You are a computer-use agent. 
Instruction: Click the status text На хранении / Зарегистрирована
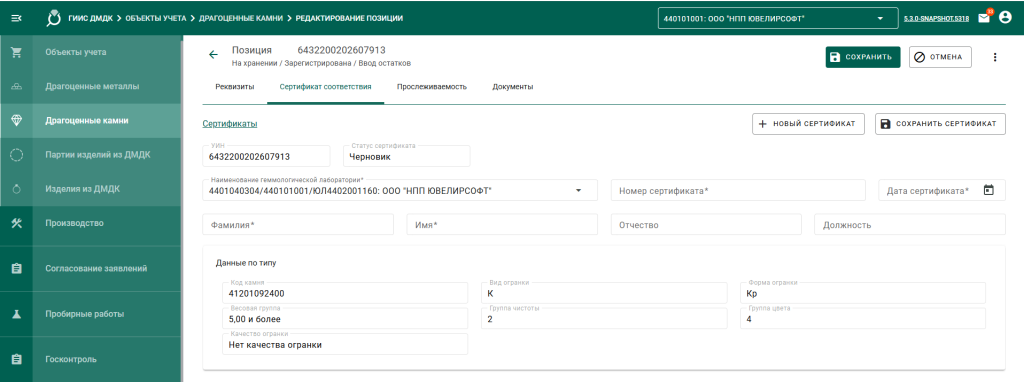point(321,63)
